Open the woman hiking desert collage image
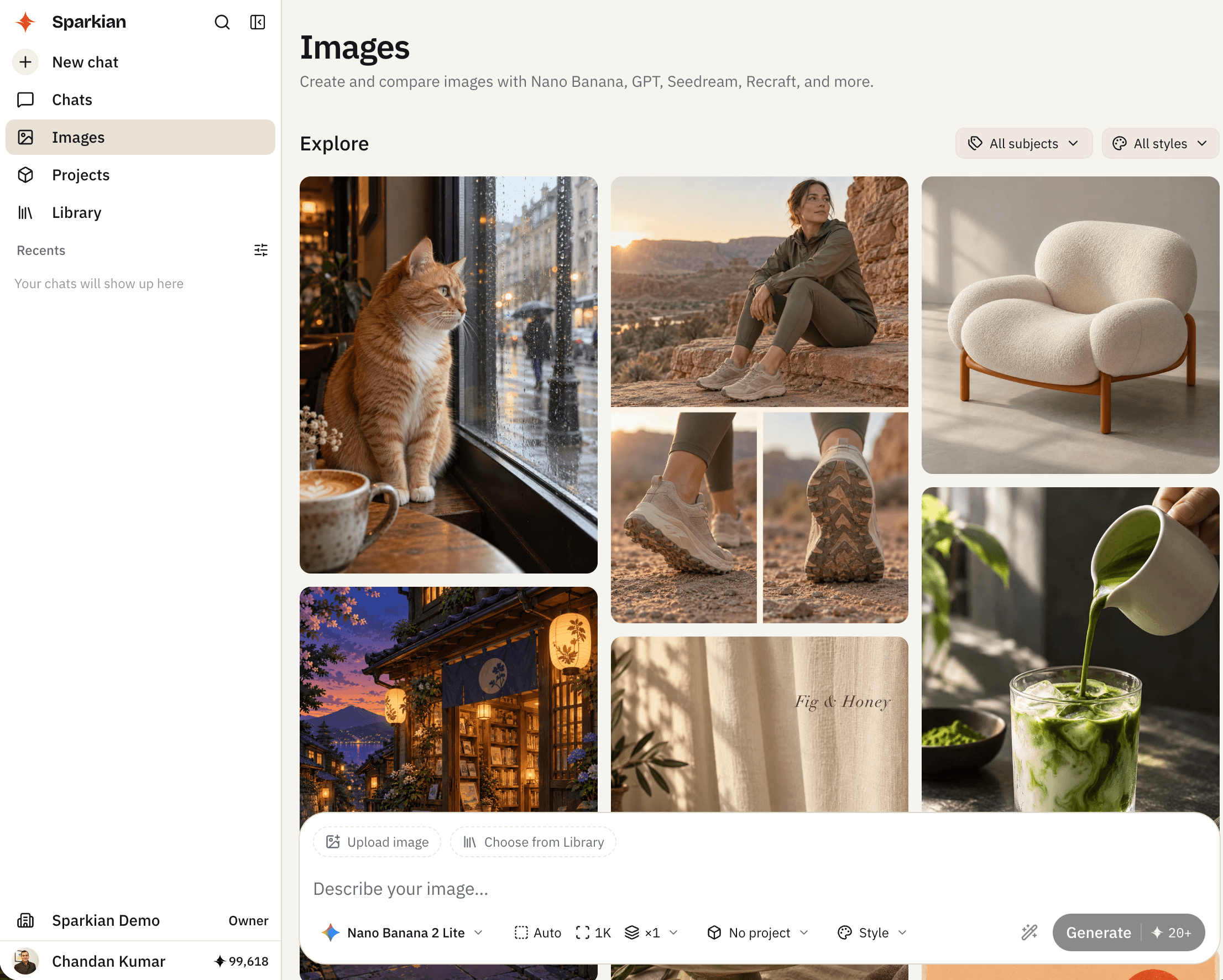 [759, 399]
